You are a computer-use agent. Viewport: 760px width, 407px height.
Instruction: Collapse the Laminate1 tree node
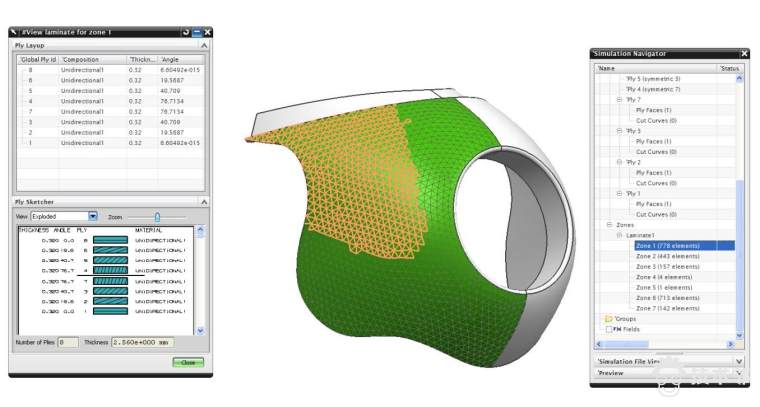(618, 235)
